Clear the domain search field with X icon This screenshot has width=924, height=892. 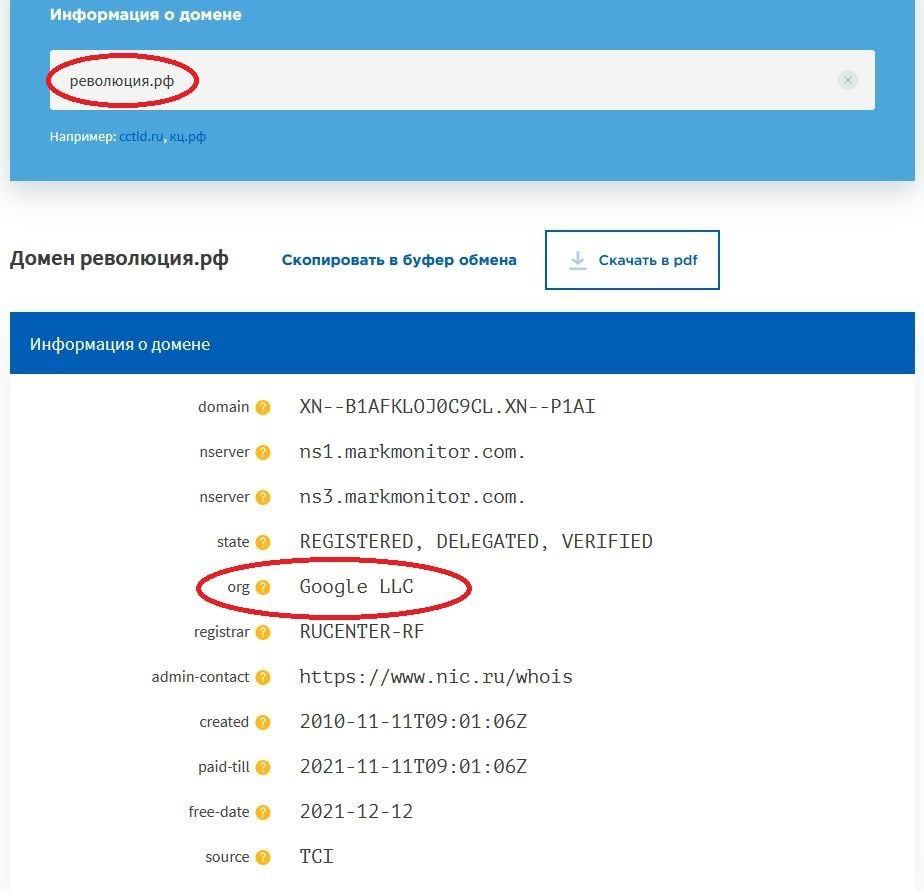click(x=847, y=80)
